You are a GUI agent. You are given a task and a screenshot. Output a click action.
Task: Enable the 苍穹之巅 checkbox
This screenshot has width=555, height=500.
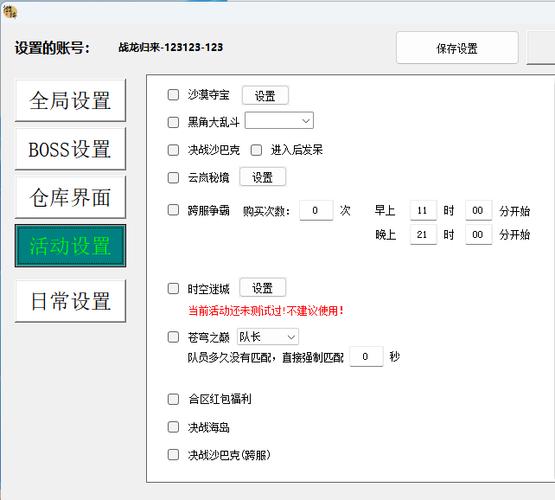[x=173, y=337]
